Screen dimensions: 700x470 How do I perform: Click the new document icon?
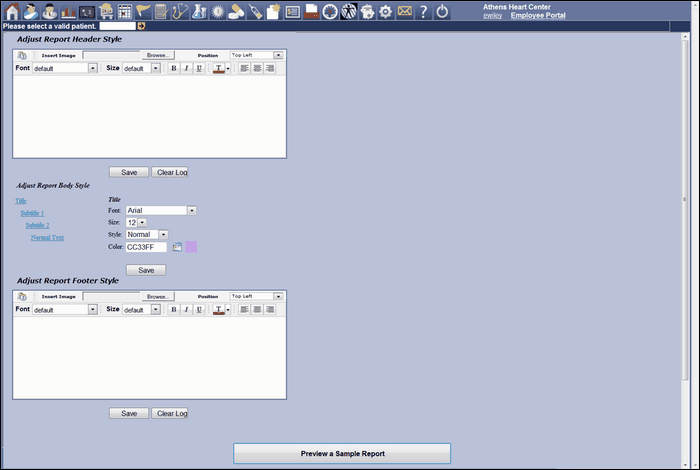pos(274,12)
